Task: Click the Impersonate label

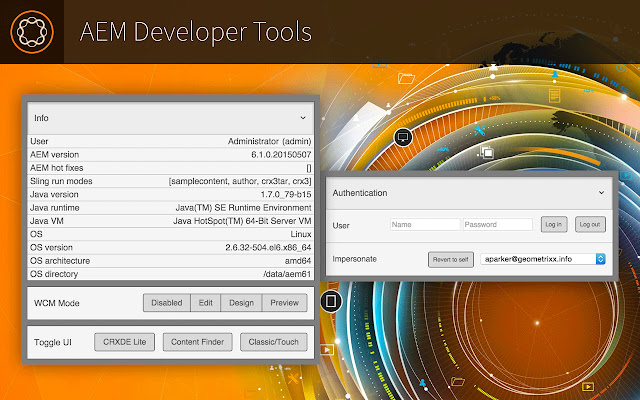Action: pyautogui.click(x=354, y=259)
